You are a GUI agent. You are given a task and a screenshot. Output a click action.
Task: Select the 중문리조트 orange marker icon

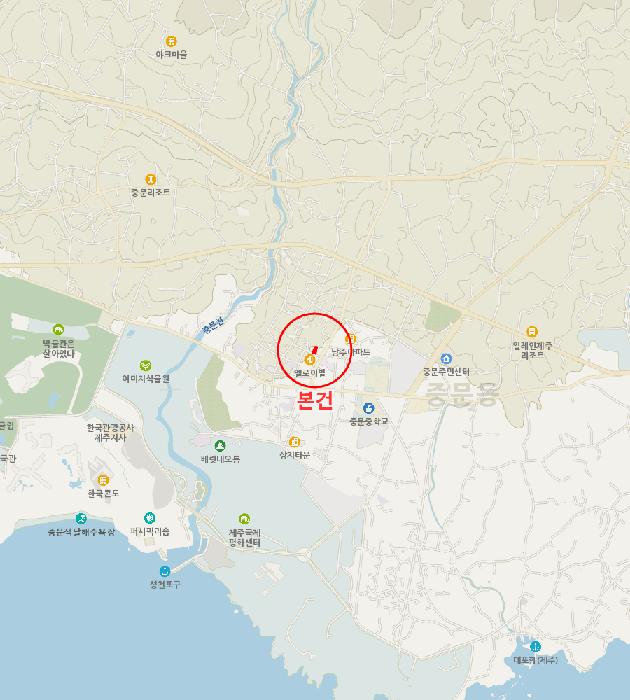tap(150, 179)
